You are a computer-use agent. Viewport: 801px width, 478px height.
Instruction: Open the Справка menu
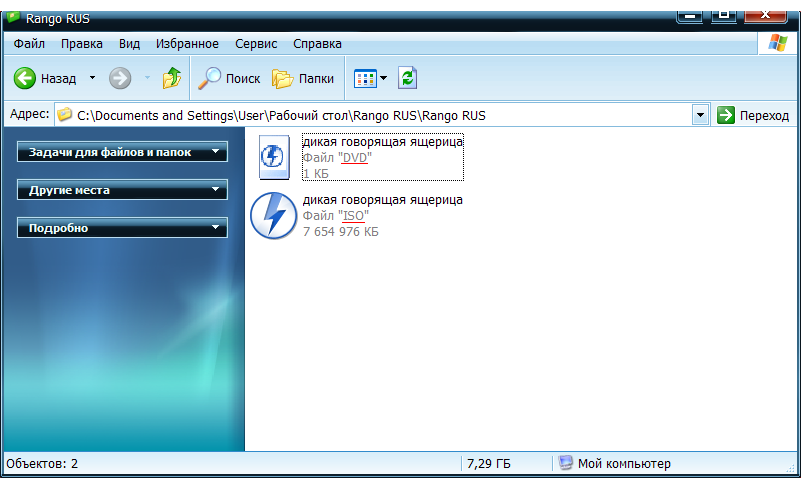(x=317, y=44)
